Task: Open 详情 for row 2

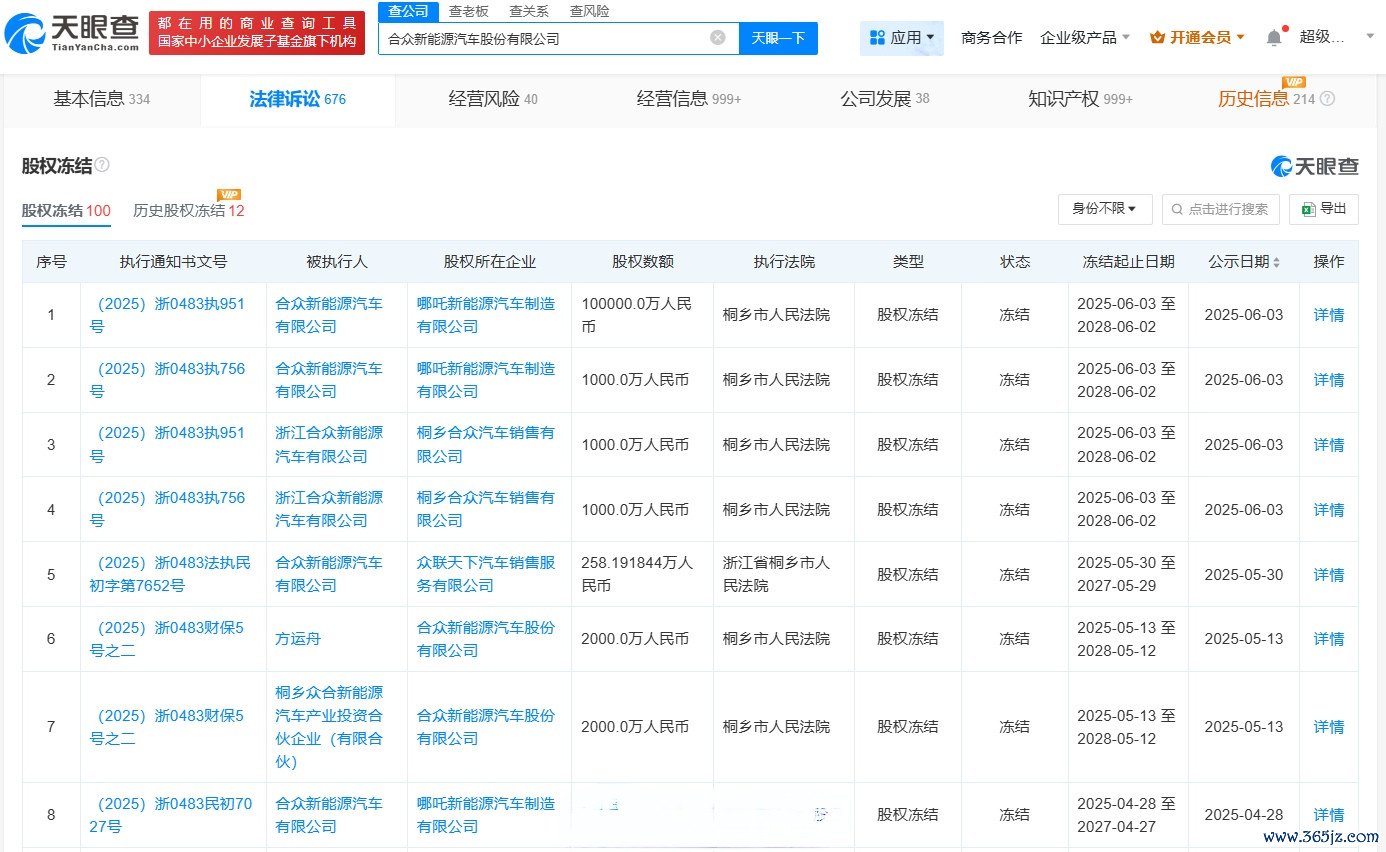Action: coord(1328,380)
